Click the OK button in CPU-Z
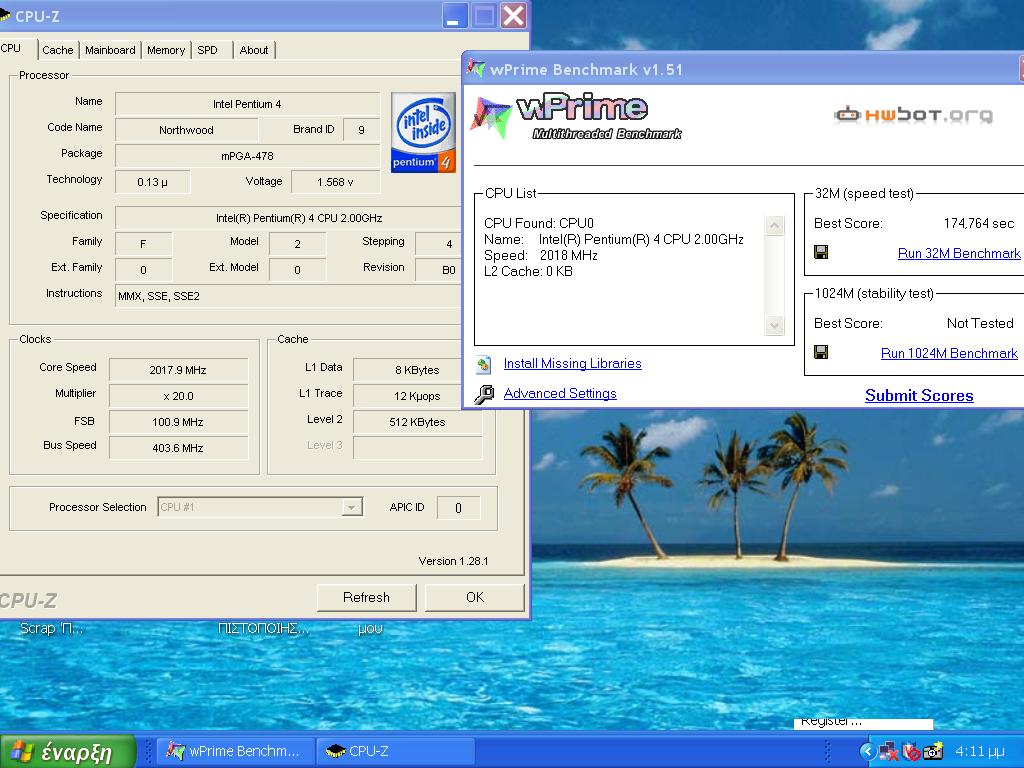 pyautogui.click(x=475, y=598)
